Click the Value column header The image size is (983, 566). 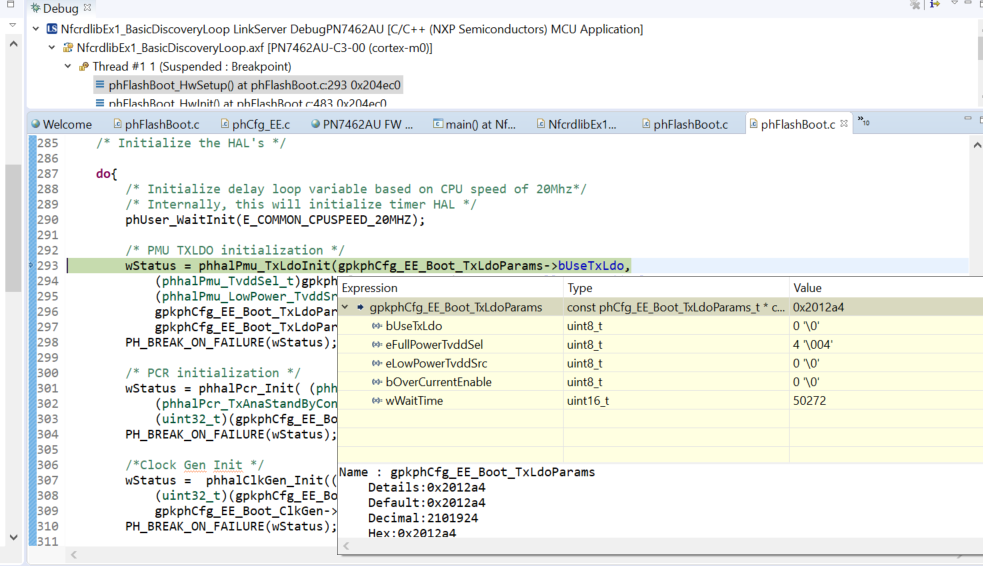pos(886,288)
